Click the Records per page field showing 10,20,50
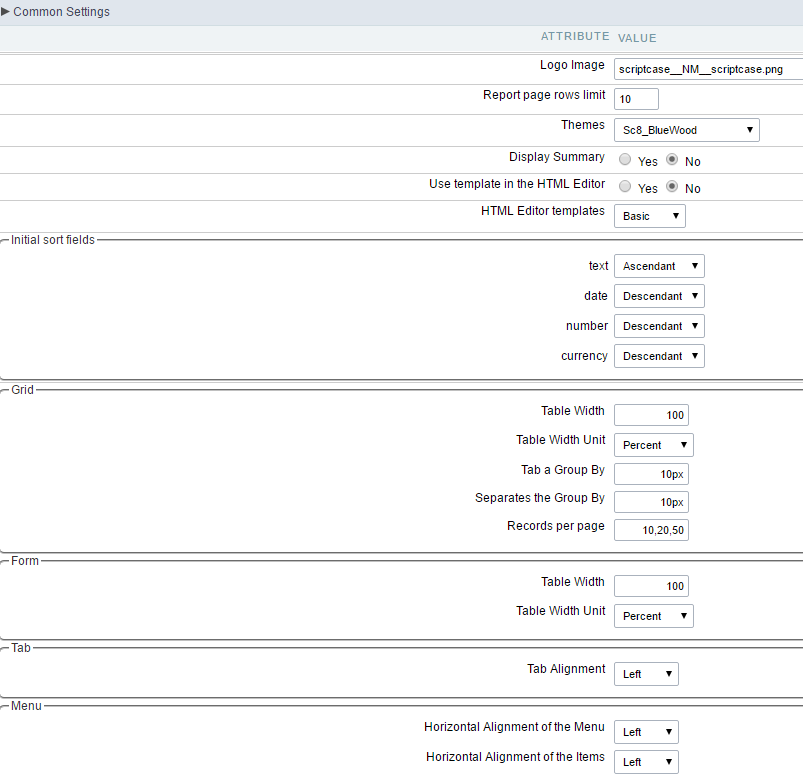803x782 pixels. coord(651,529)
